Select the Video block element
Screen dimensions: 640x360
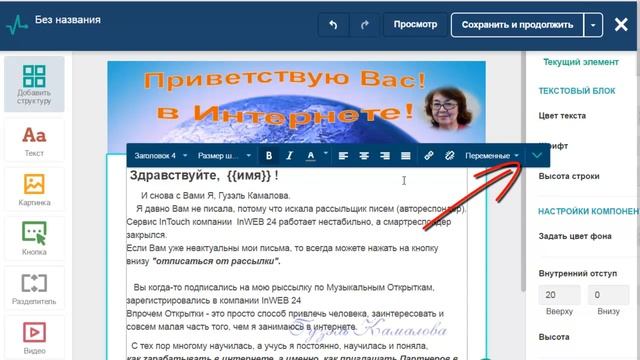[x=34, y=338]
